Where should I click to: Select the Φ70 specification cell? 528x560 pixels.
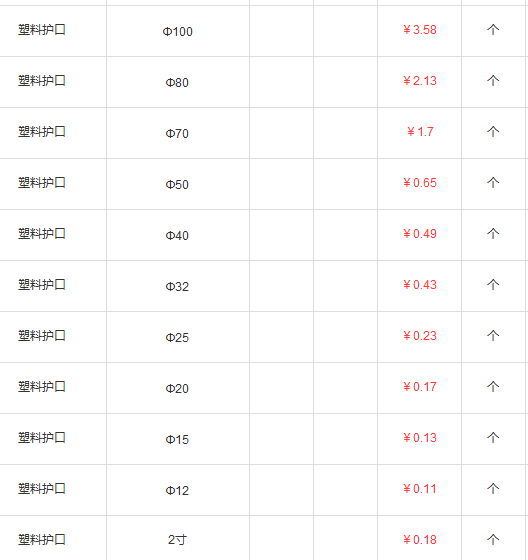click(177, 134)
